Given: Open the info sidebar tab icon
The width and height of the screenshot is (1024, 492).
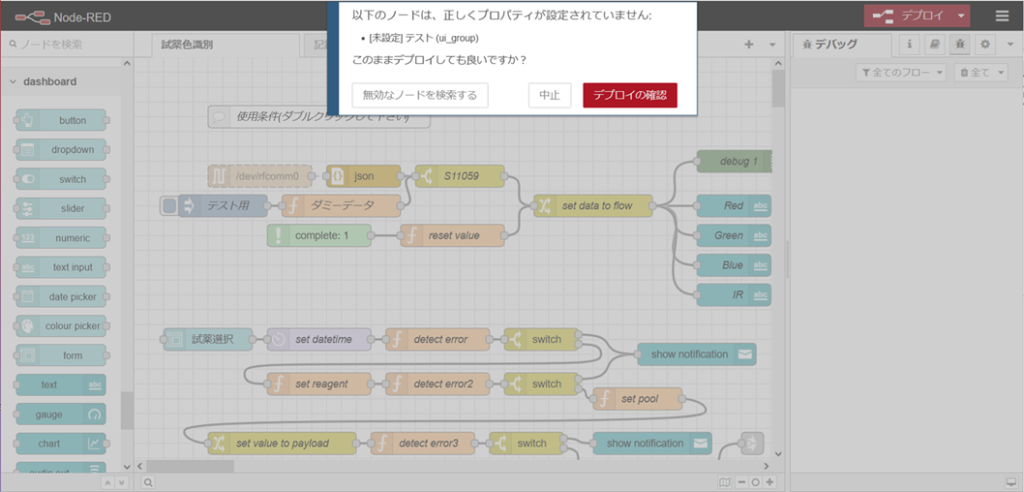Looking at the screenshot, I should [x=909, y=45].
